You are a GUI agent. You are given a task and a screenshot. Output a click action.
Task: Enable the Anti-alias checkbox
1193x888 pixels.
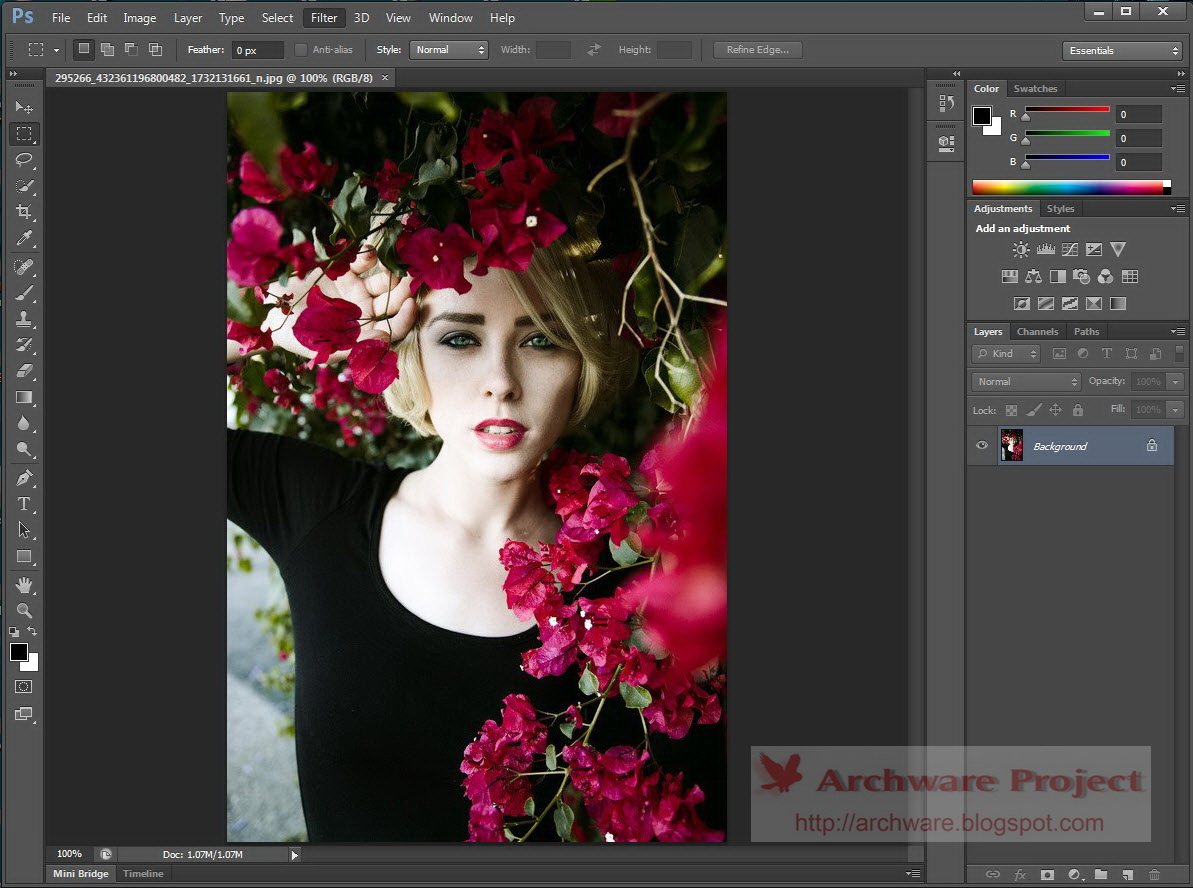point(302,50)
